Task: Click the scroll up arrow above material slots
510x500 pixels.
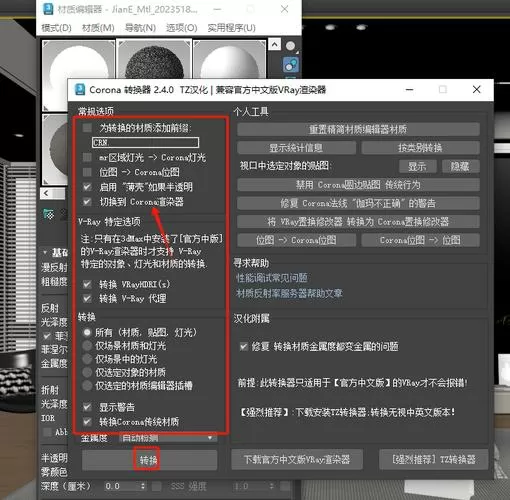Action: 274,44
